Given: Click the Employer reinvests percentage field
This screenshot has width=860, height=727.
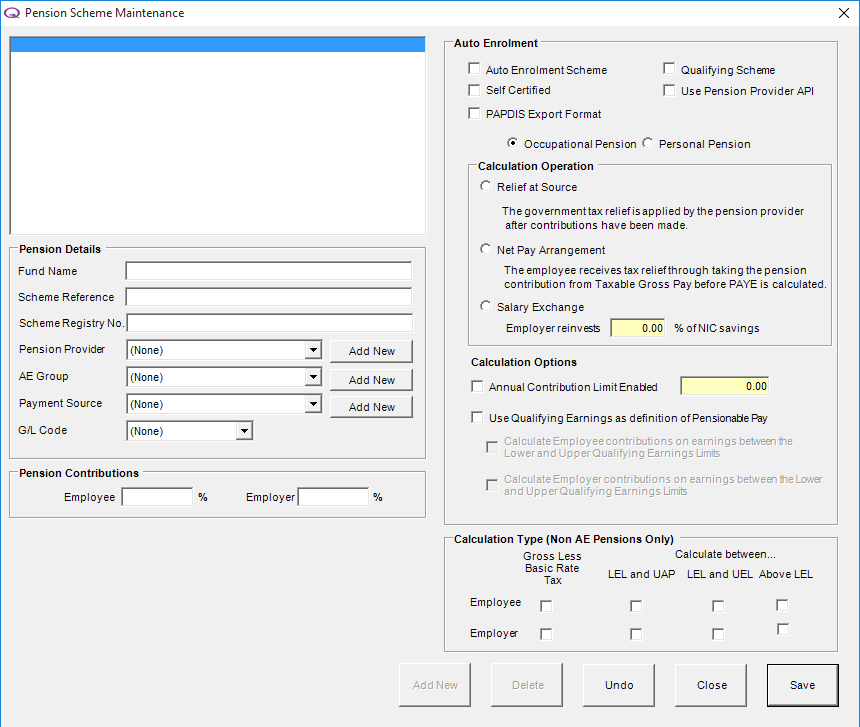Looking at the screenshot, I should [638, 328].
